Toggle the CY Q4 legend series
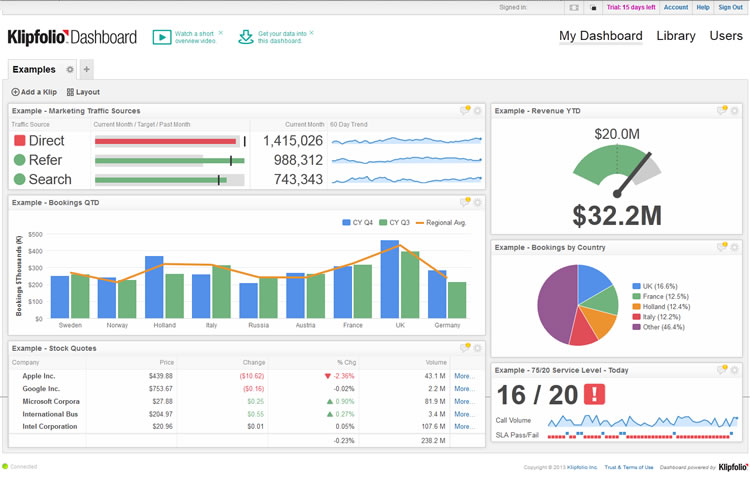Screen dimensions: 750x481 358,222
